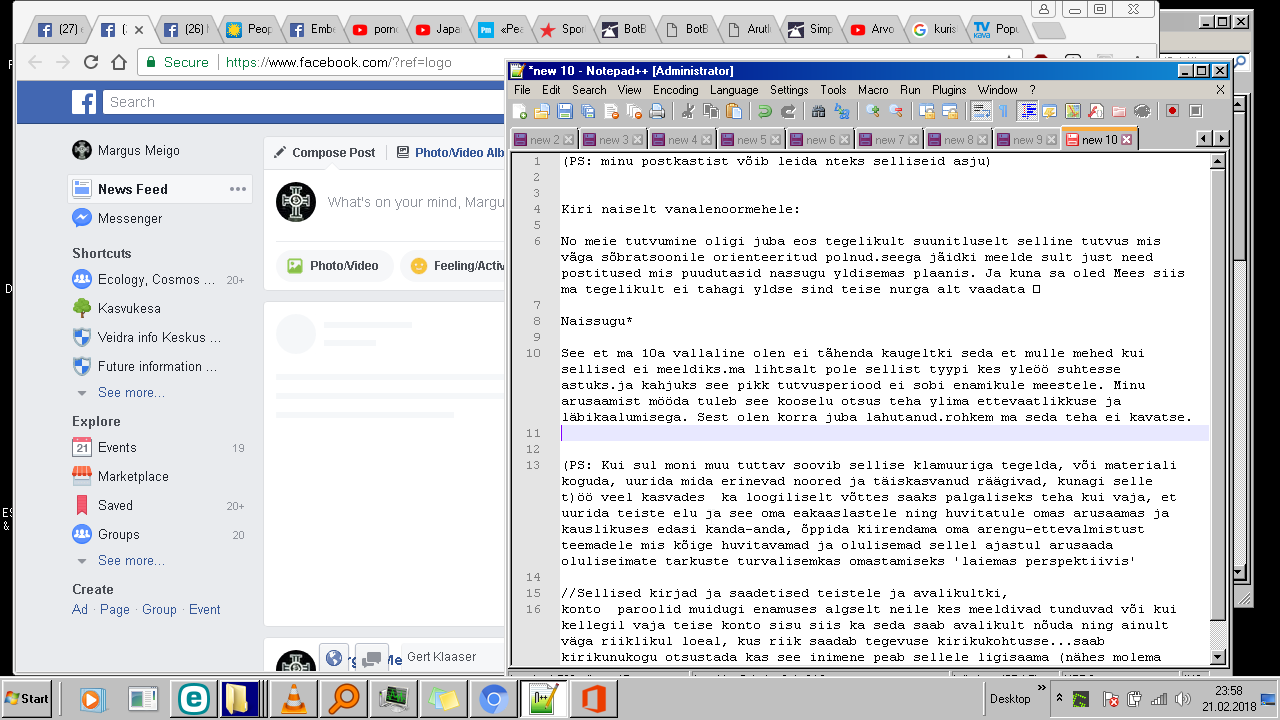Click the Zoom In magnifier icon
This screenshot has width=1280, height=720.
(874, 111)
